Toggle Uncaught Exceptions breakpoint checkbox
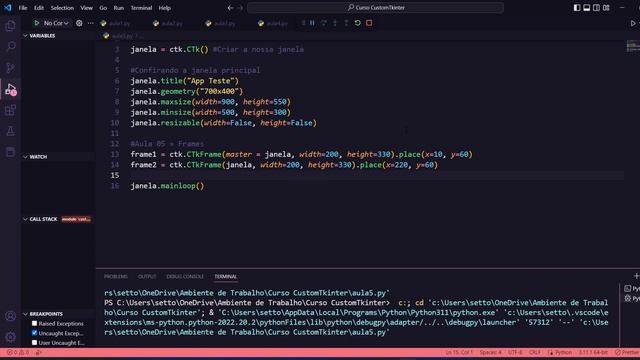 (34, 333)
